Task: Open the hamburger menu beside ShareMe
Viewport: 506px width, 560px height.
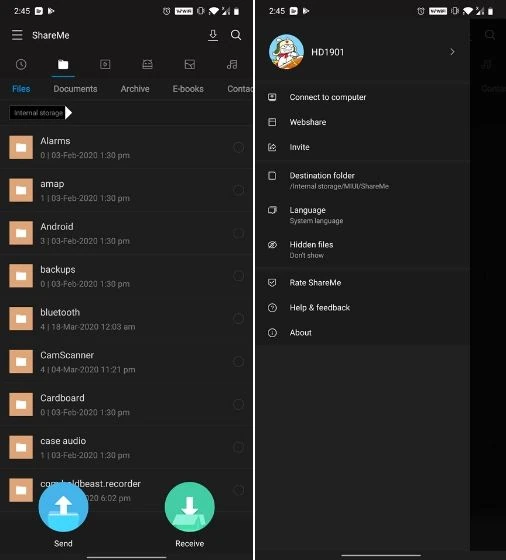Action: tap(17, 35)
